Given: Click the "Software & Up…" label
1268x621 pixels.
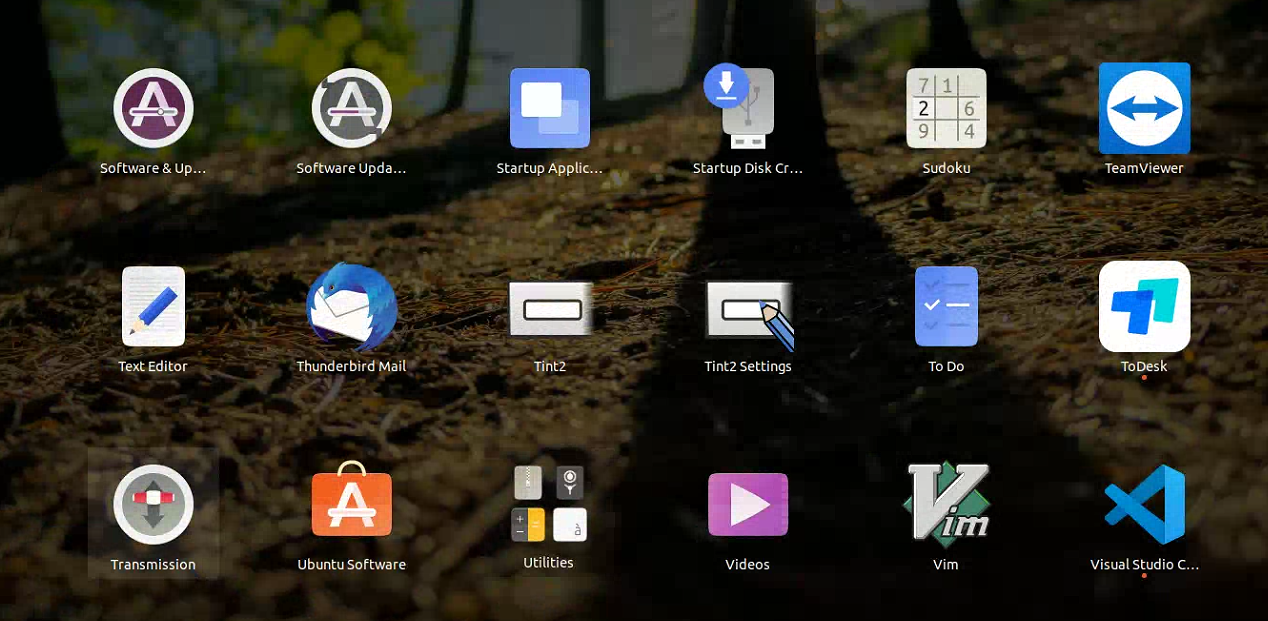Looking at the screenshot, I should point(153,168).
